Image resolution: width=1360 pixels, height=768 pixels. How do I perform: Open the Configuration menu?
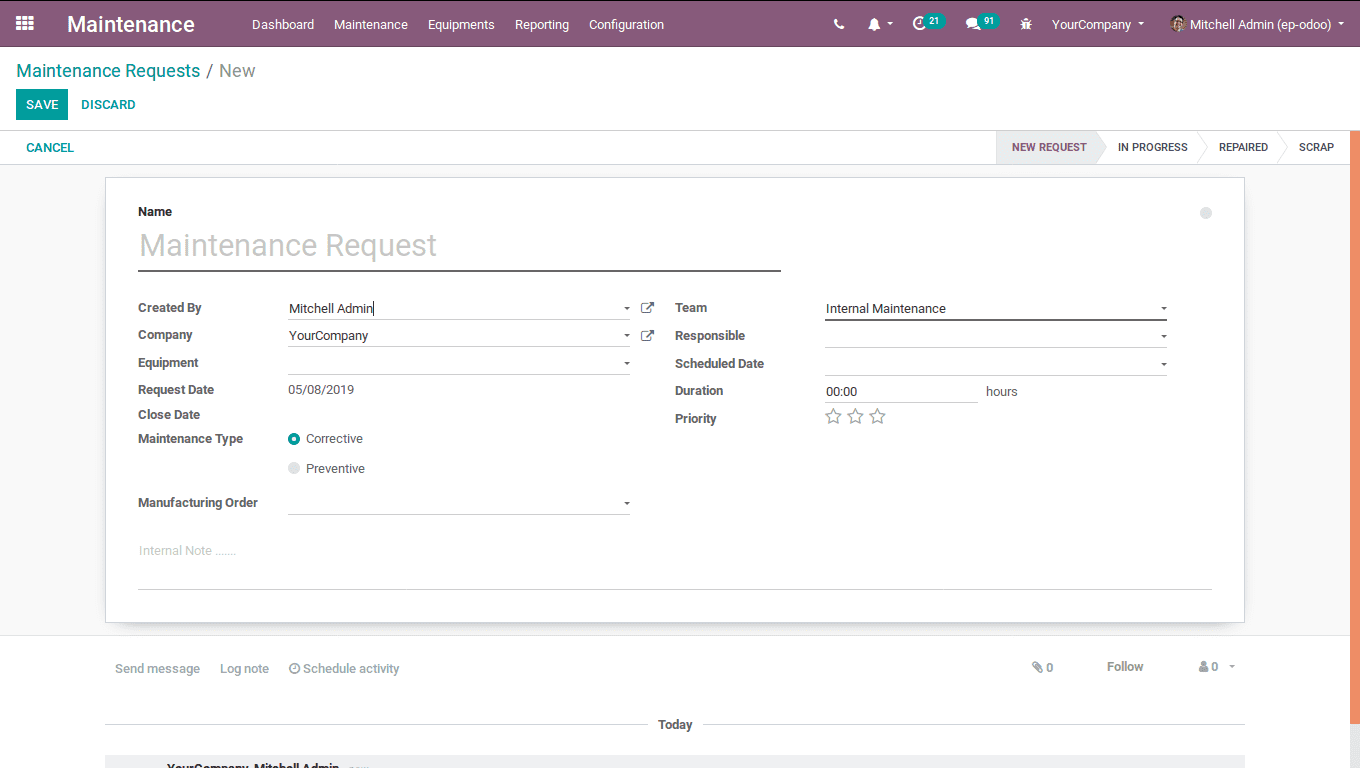pos(626,25)
